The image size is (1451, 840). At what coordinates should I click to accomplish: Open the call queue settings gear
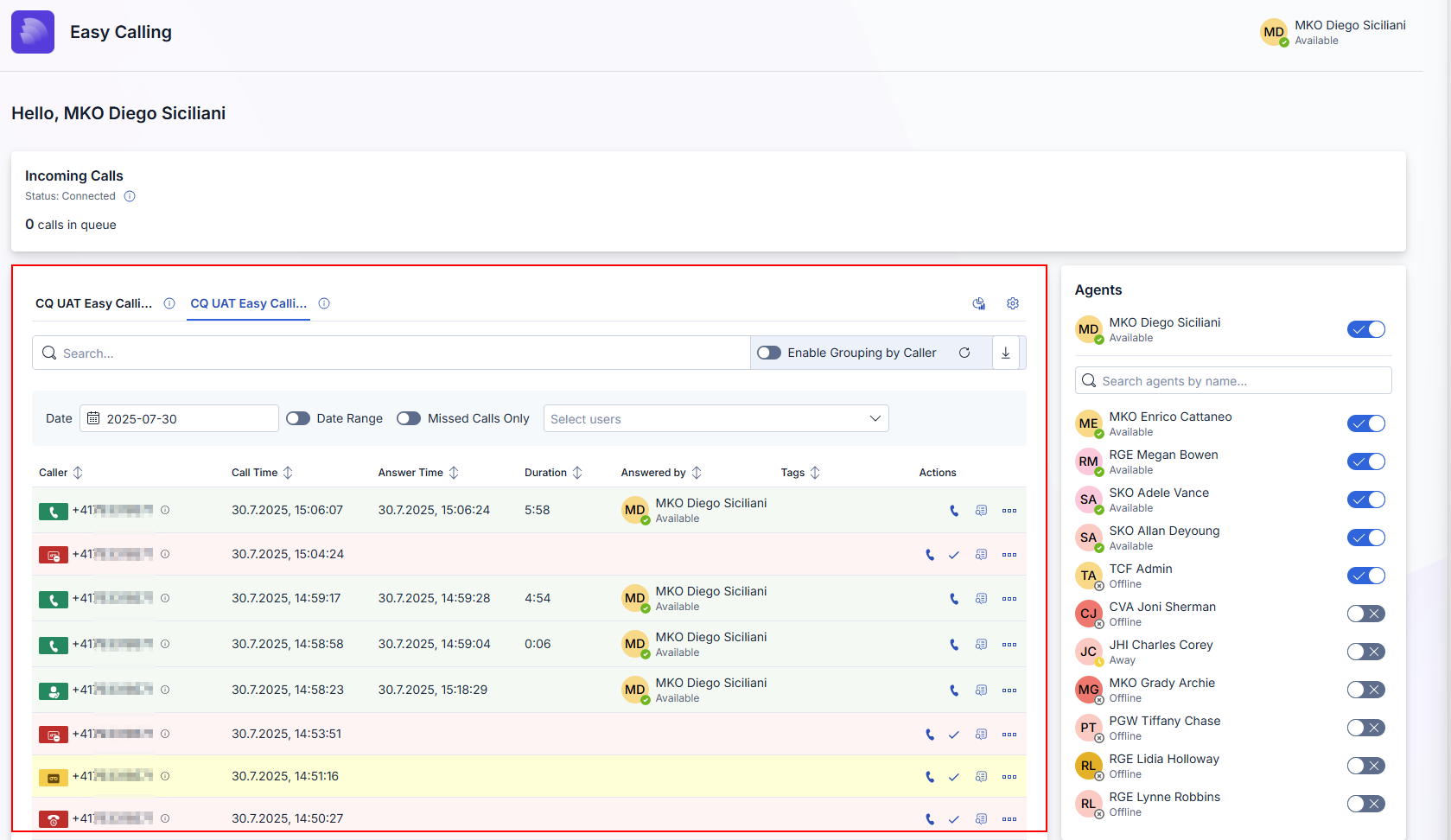[x=1012, y=303]
